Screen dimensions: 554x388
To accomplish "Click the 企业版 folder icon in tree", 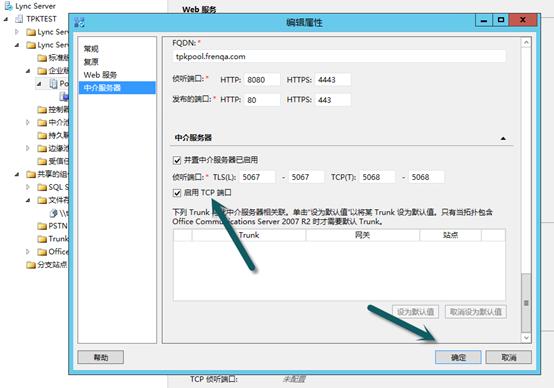I will (42, 71).
